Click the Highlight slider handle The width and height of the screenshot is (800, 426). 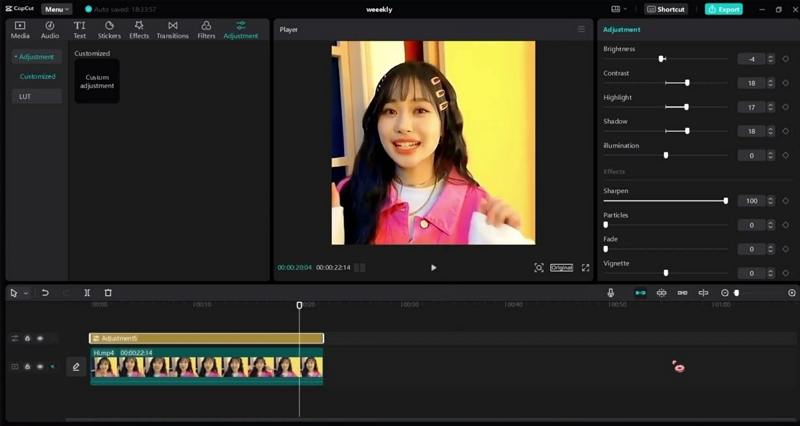(x=686, y=107)
